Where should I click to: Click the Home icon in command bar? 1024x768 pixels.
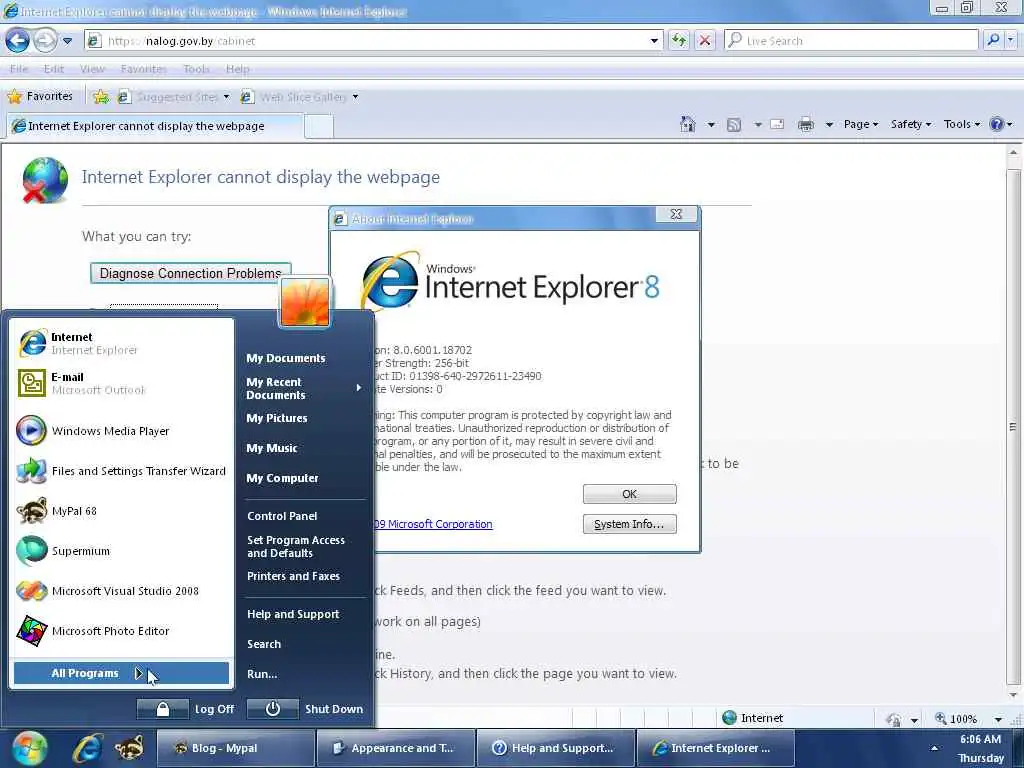pos(687,124)
